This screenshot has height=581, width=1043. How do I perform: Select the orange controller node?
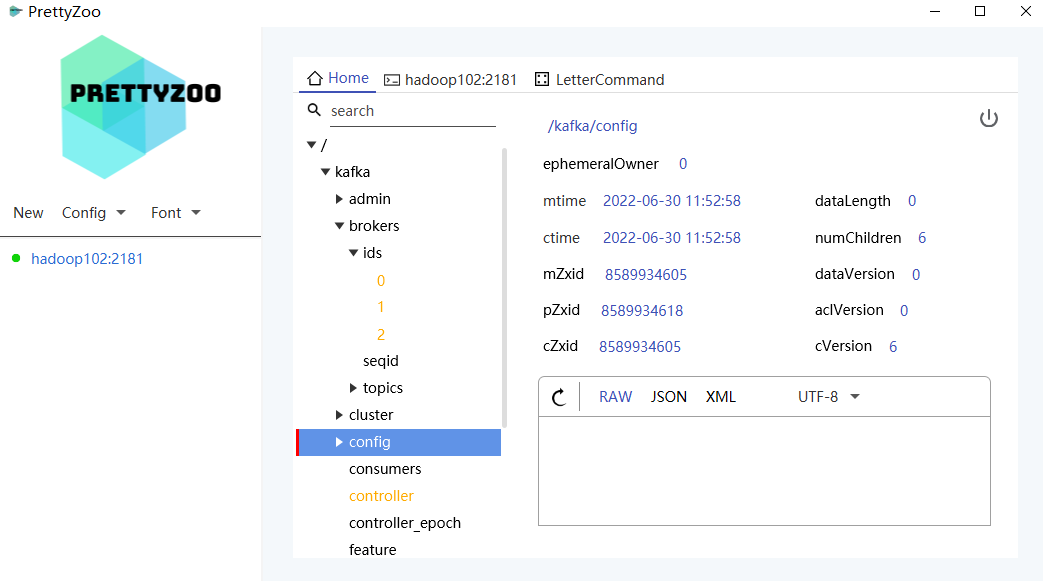click(381, 496)
